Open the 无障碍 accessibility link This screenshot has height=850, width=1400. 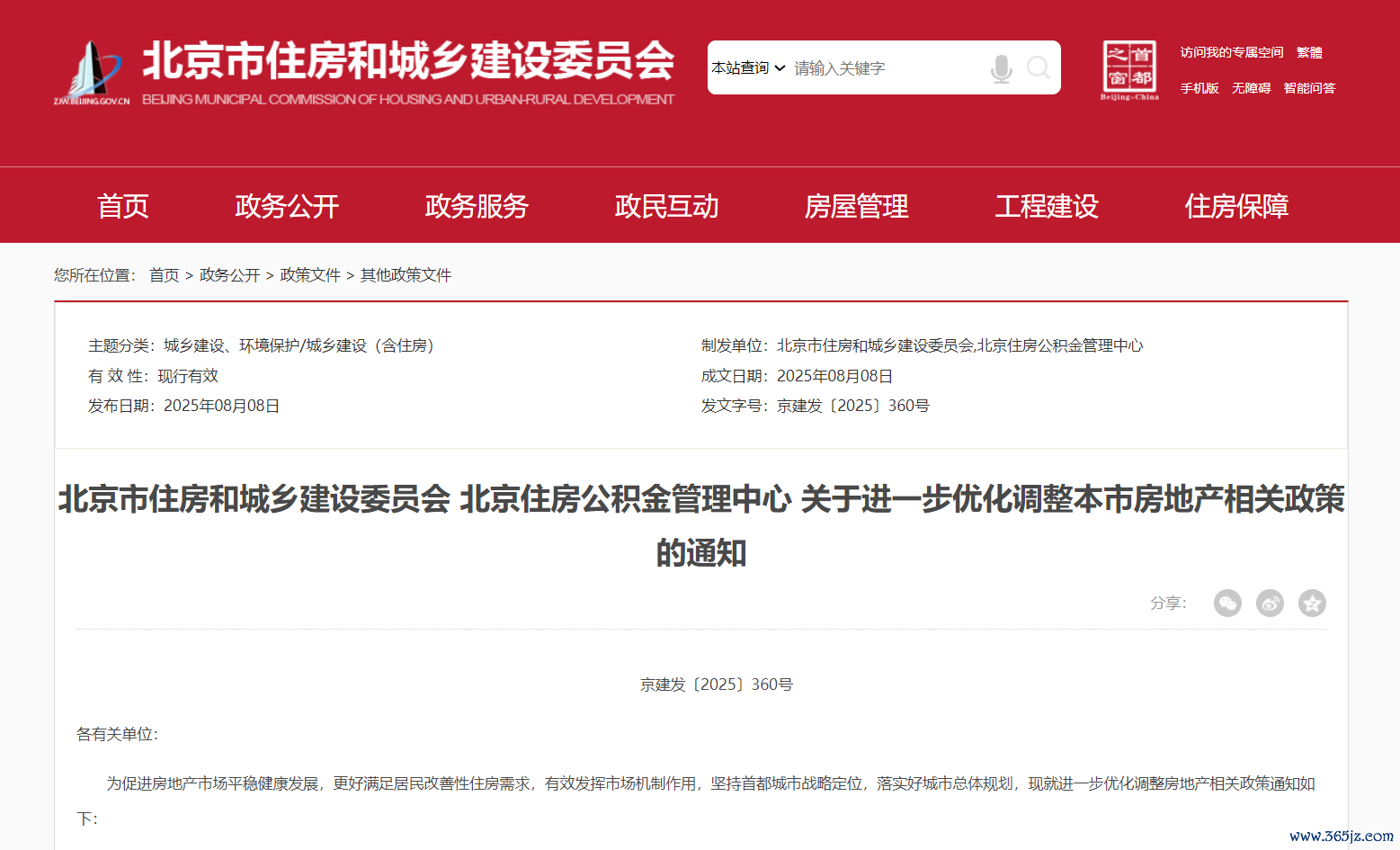tap(1251, 88)
